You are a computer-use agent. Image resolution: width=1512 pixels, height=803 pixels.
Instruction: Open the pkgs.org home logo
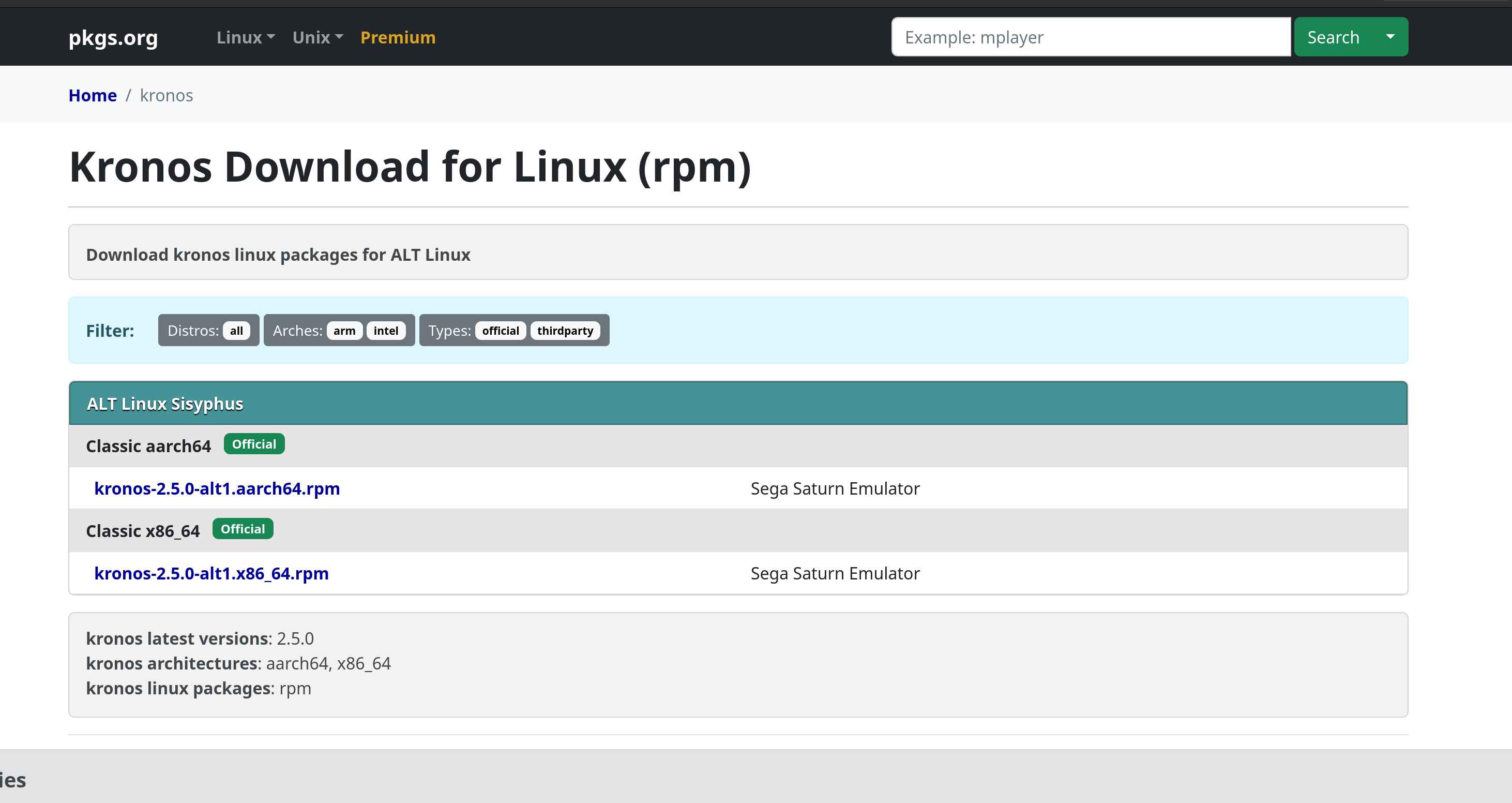113,38
